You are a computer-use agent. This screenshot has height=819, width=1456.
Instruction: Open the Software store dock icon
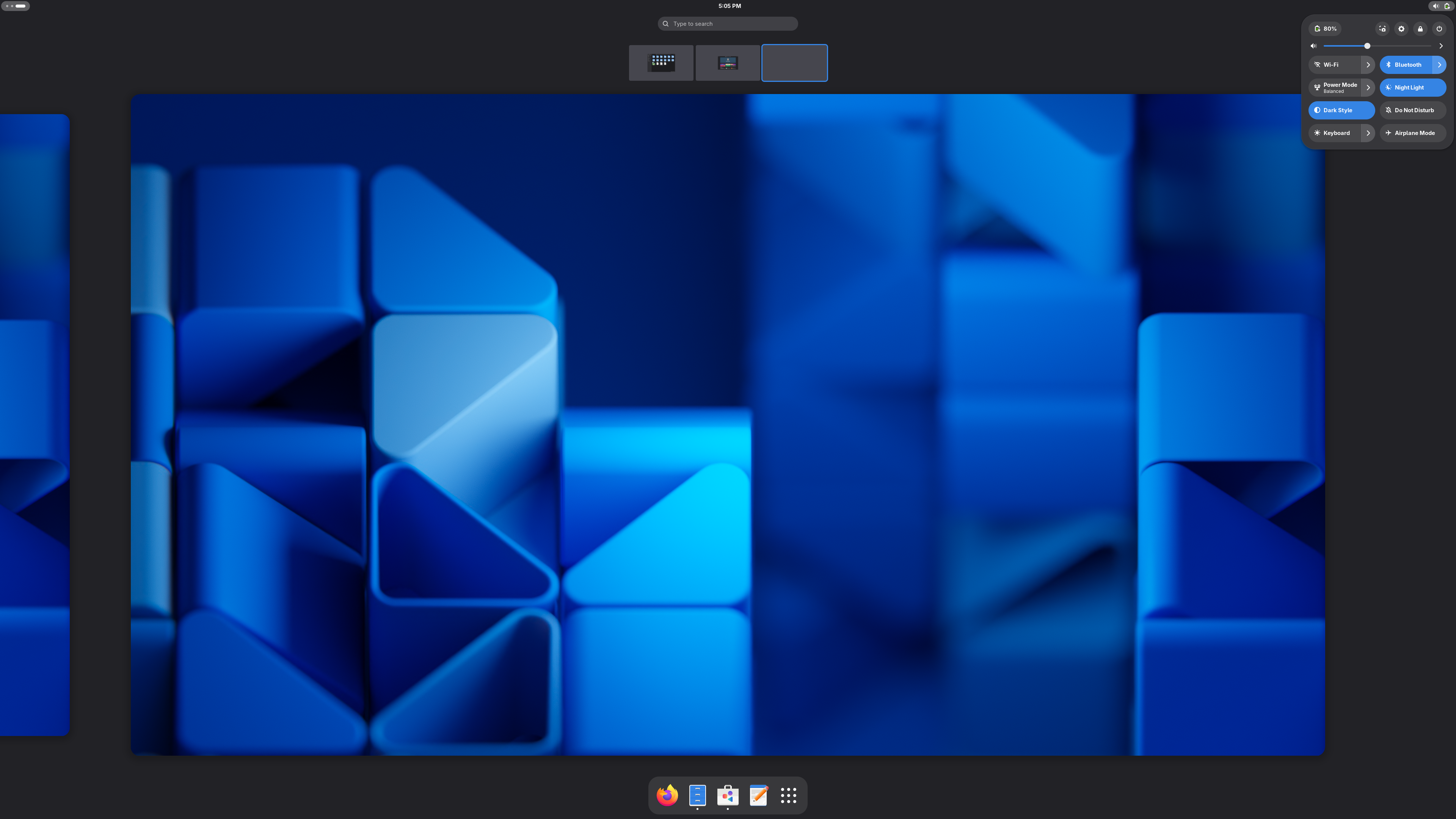tap(728, 795)
